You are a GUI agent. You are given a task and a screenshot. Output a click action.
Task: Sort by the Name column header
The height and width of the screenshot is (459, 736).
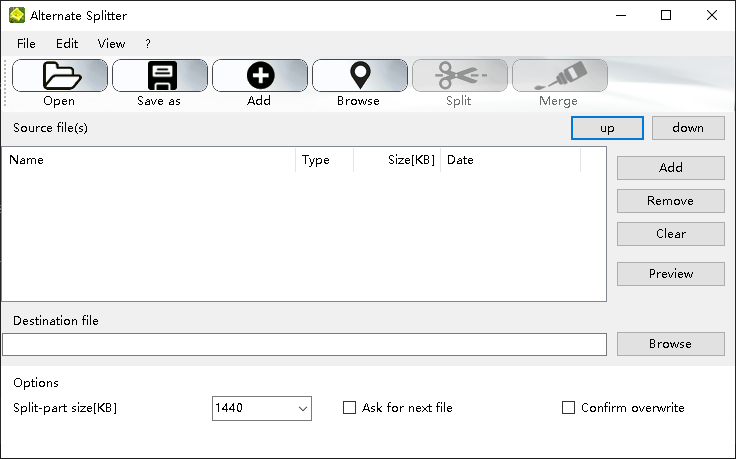point(148,160)
